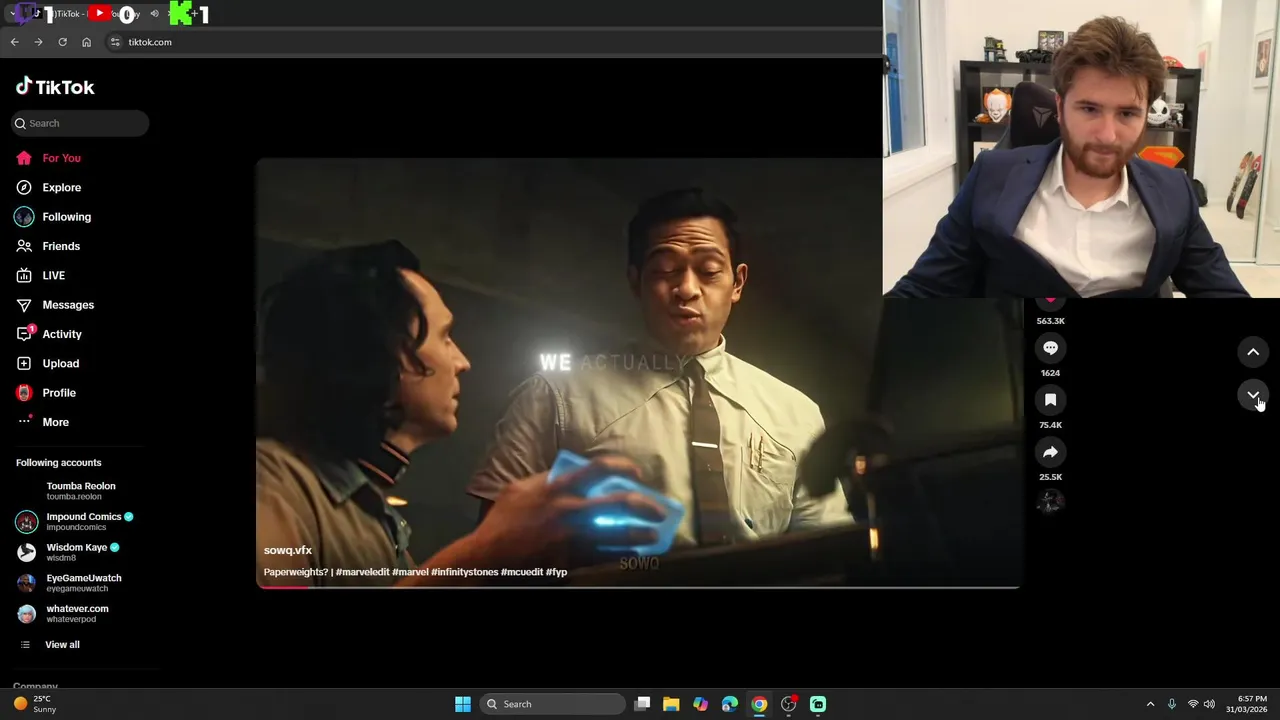Open the Impound Comics account
Image resolution: width=1280 pixels, height=720 pixels.
[74, 521]
